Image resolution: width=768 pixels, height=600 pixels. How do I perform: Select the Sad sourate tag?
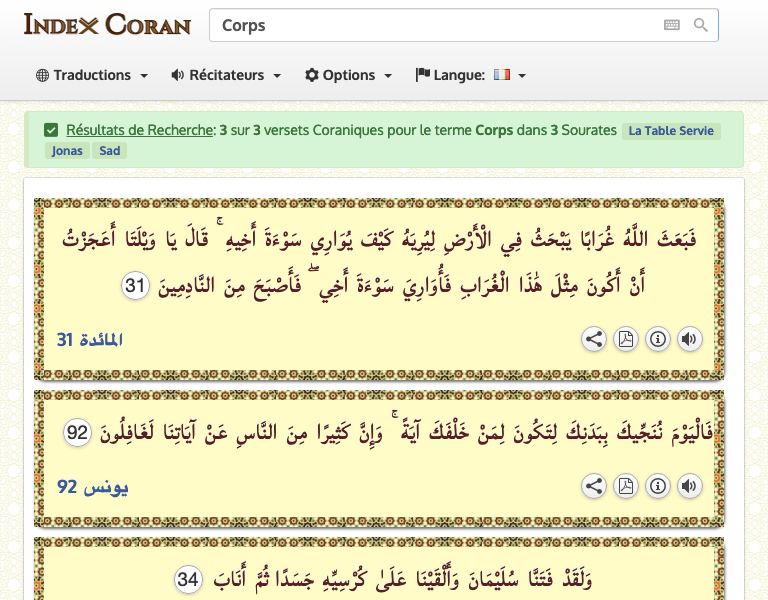point(110,151)
